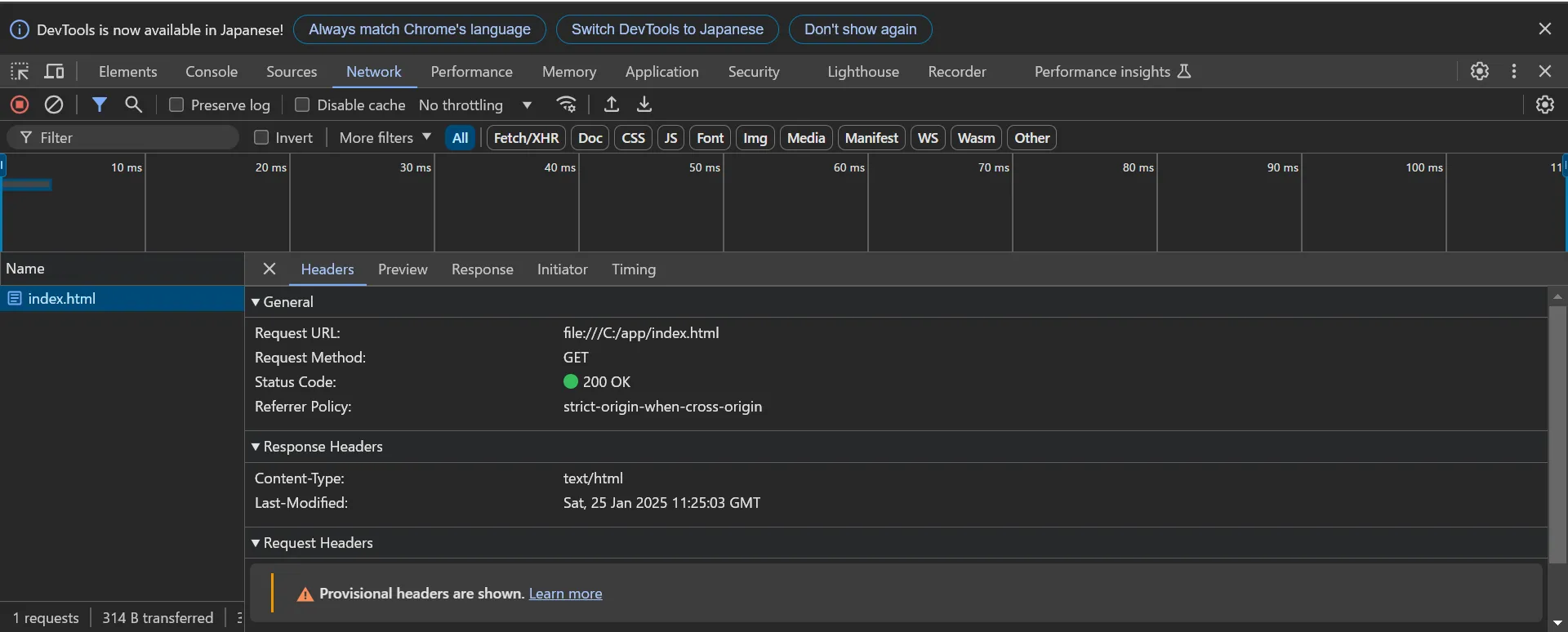Enable Disable cache checkbox
The height and width of the screenshot is (632, 1568).
click(x=302, y=105)
